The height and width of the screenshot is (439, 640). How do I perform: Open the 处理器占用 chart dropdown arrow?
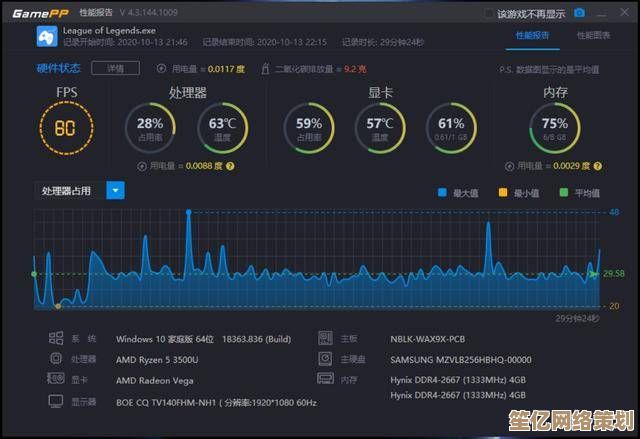[x=116, y=190]
